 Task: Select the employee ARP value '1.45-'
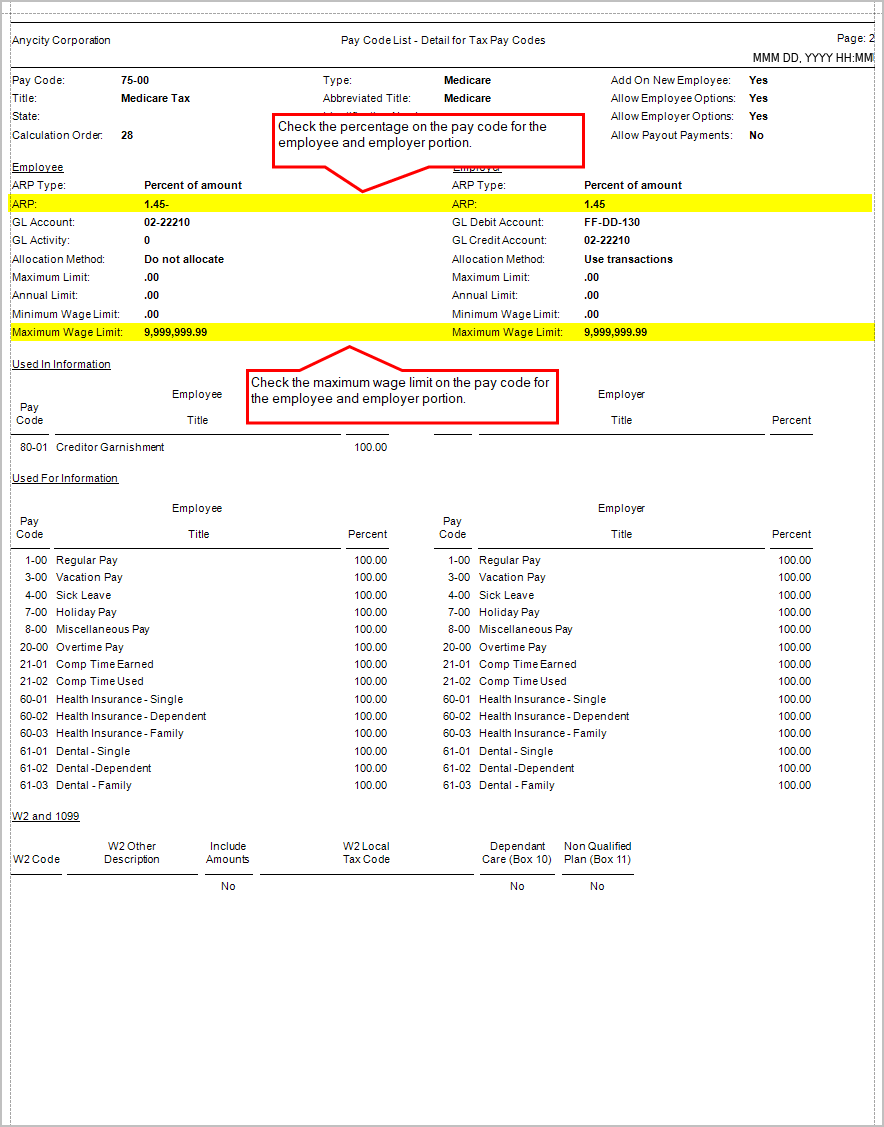(156, 204)
